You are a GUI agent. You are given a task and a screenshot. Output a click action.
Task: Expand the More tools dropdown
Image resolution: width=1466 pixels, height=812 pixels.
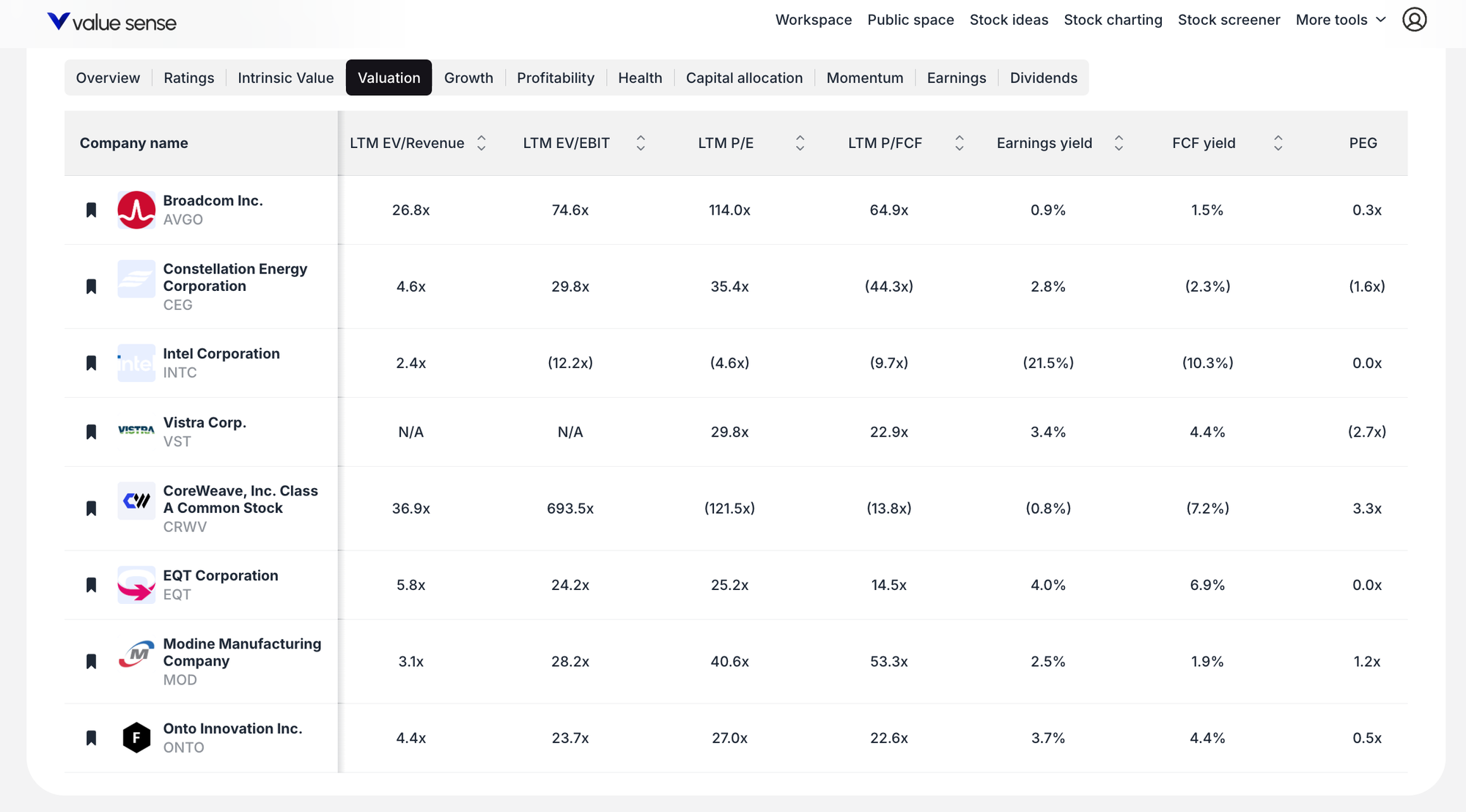click(1341, 20)
